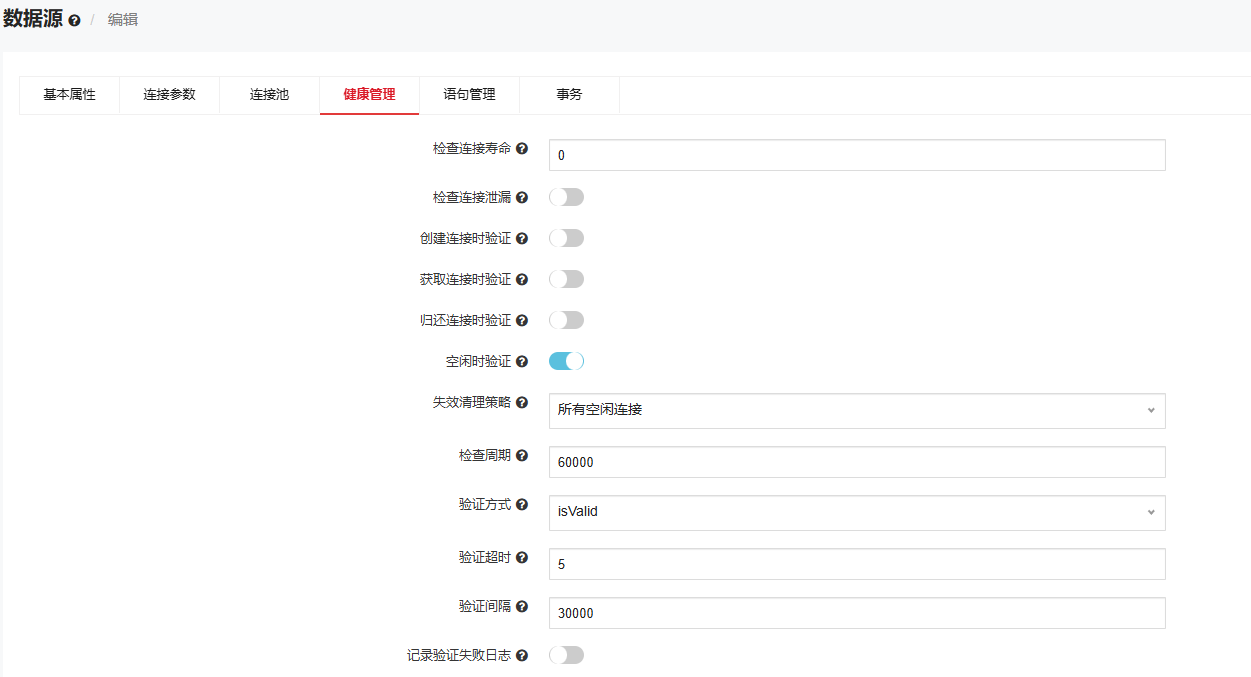Click the 验证方式 label text
The image size is (1251, 677).
pos(485,505)
